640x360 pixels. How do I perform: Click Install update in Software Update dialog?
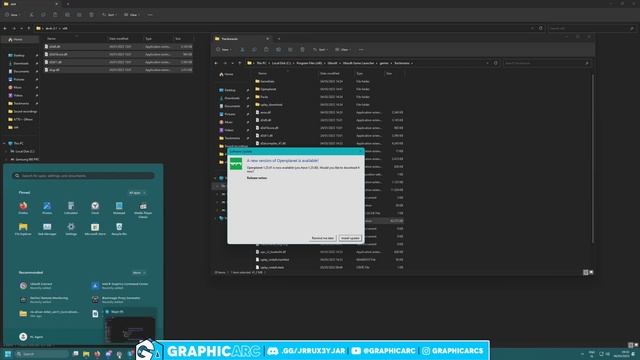pos(350,238)
